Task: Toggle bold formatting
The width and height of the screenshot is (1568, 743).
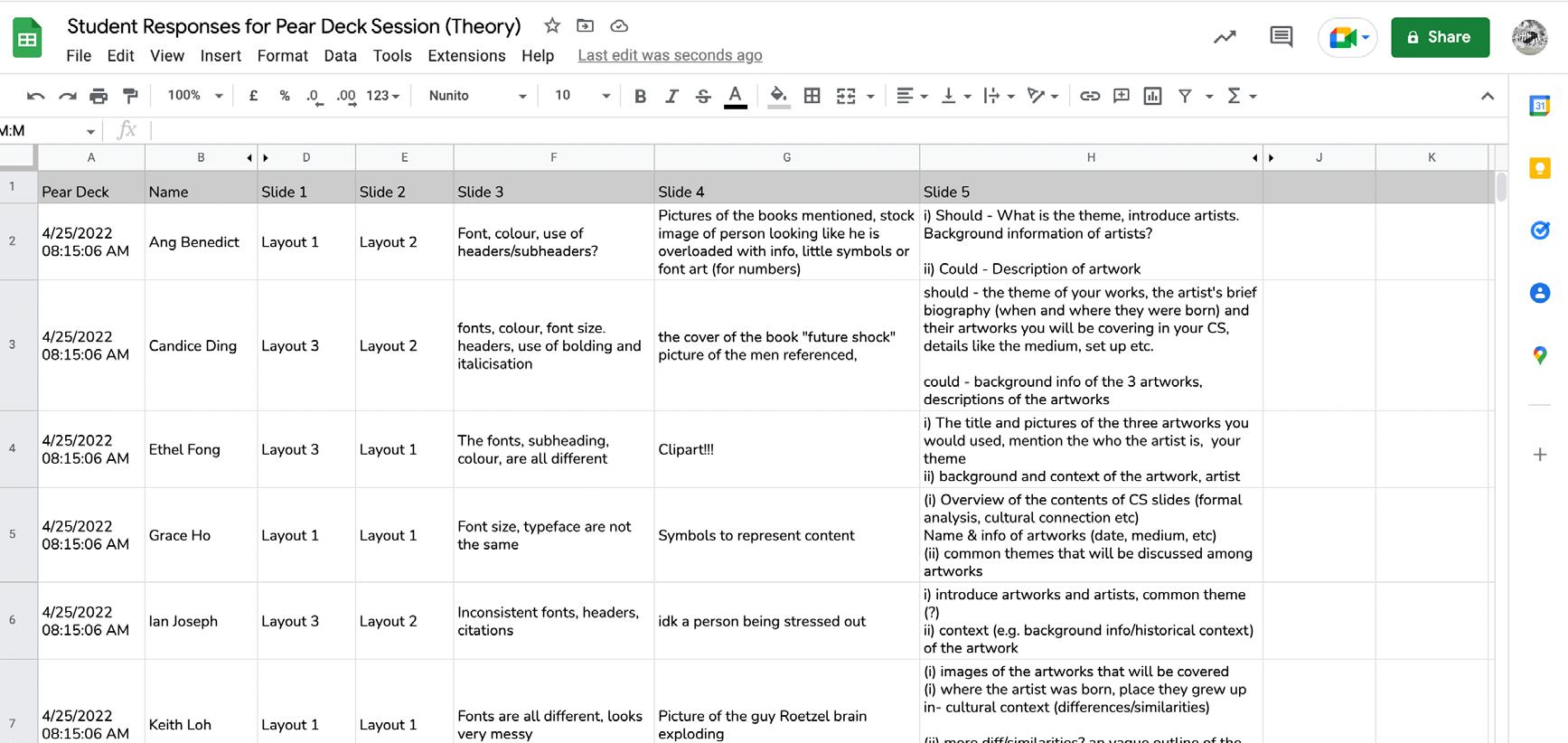Action: pos(640,96)
